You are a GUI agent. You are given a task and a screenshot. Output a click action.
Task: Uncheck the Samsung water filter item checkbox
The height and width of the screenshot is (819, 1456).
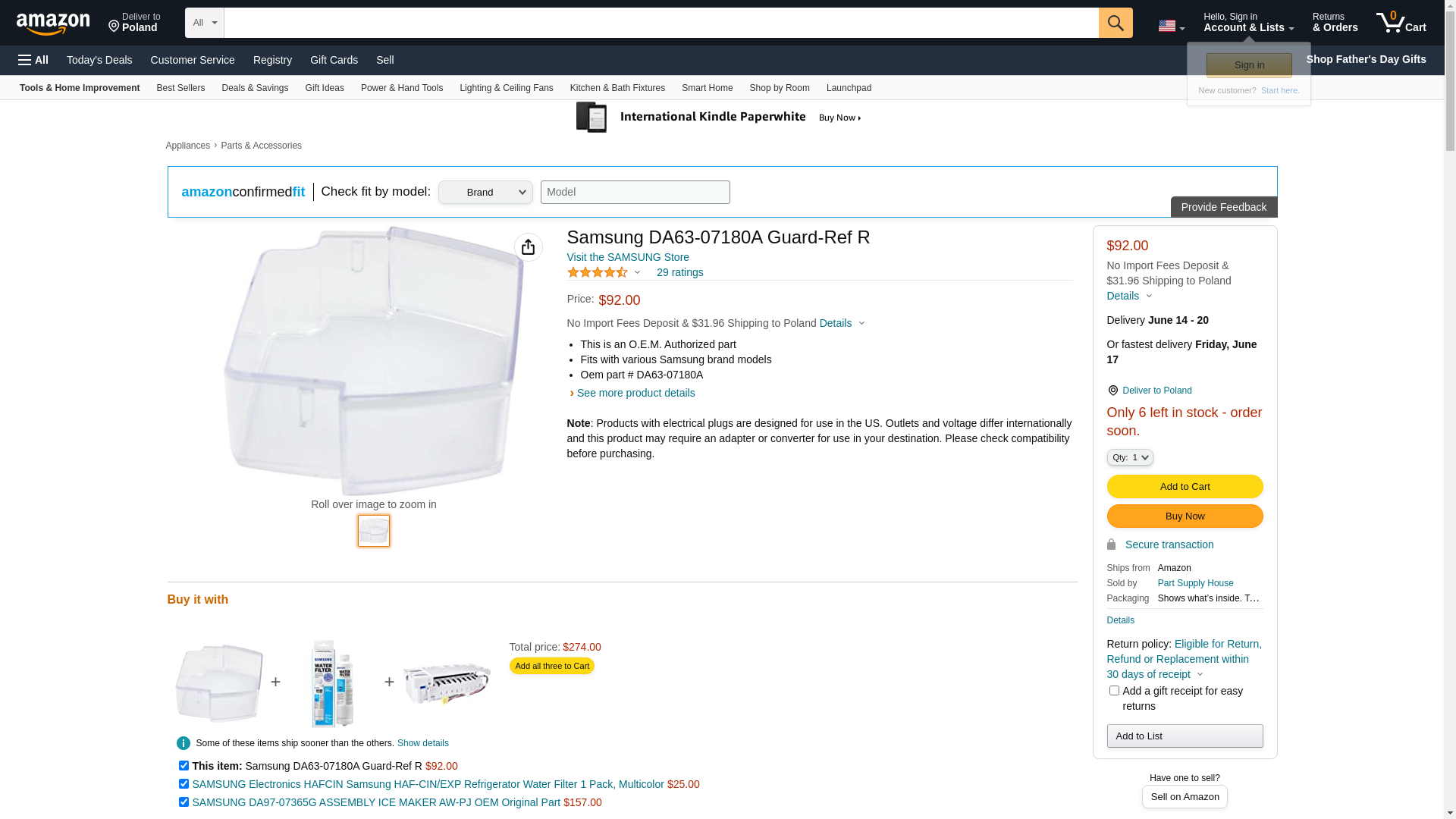184,784
